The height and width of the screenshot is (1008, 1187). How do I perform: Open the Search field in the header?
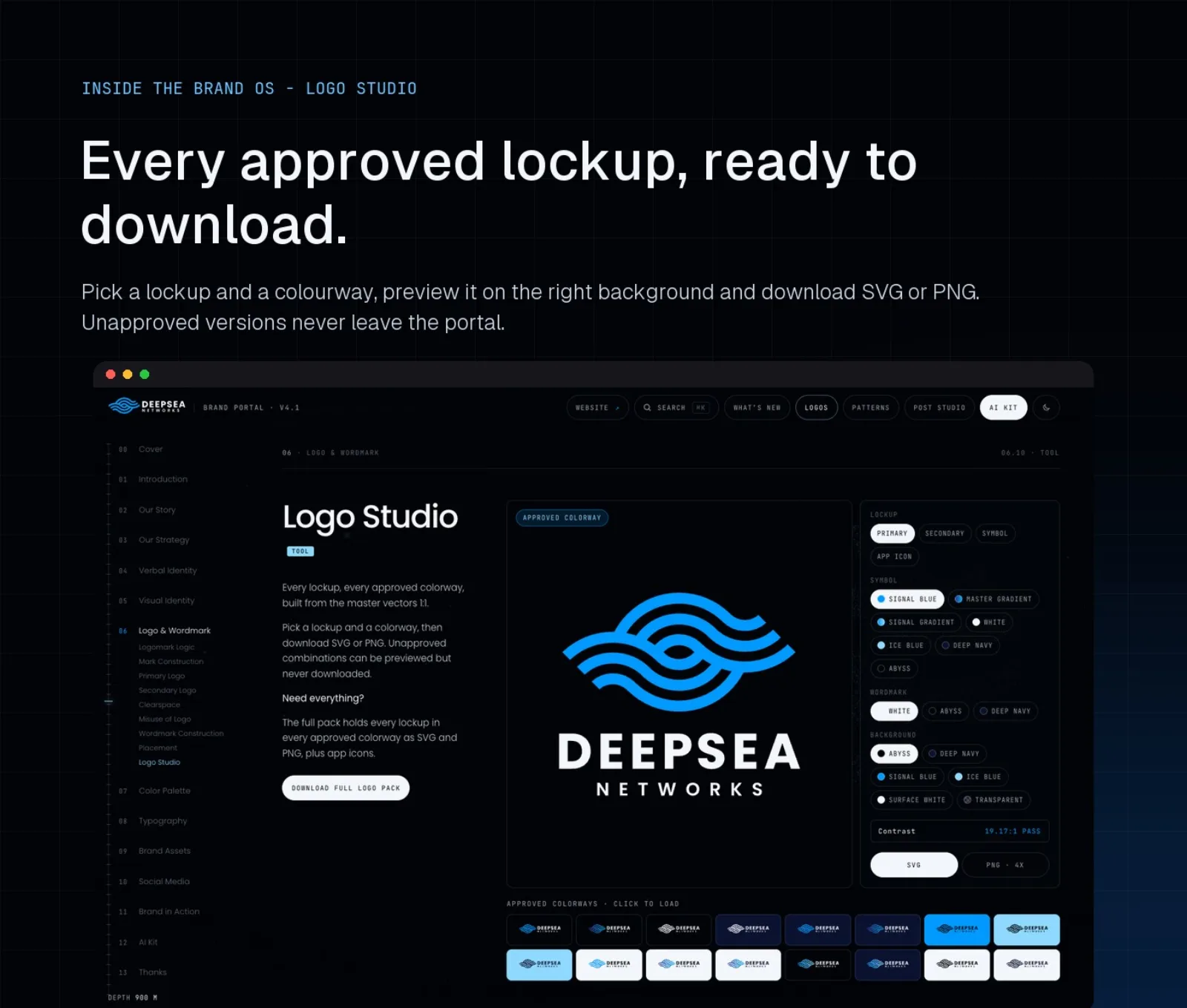click(x=676, y=407)
